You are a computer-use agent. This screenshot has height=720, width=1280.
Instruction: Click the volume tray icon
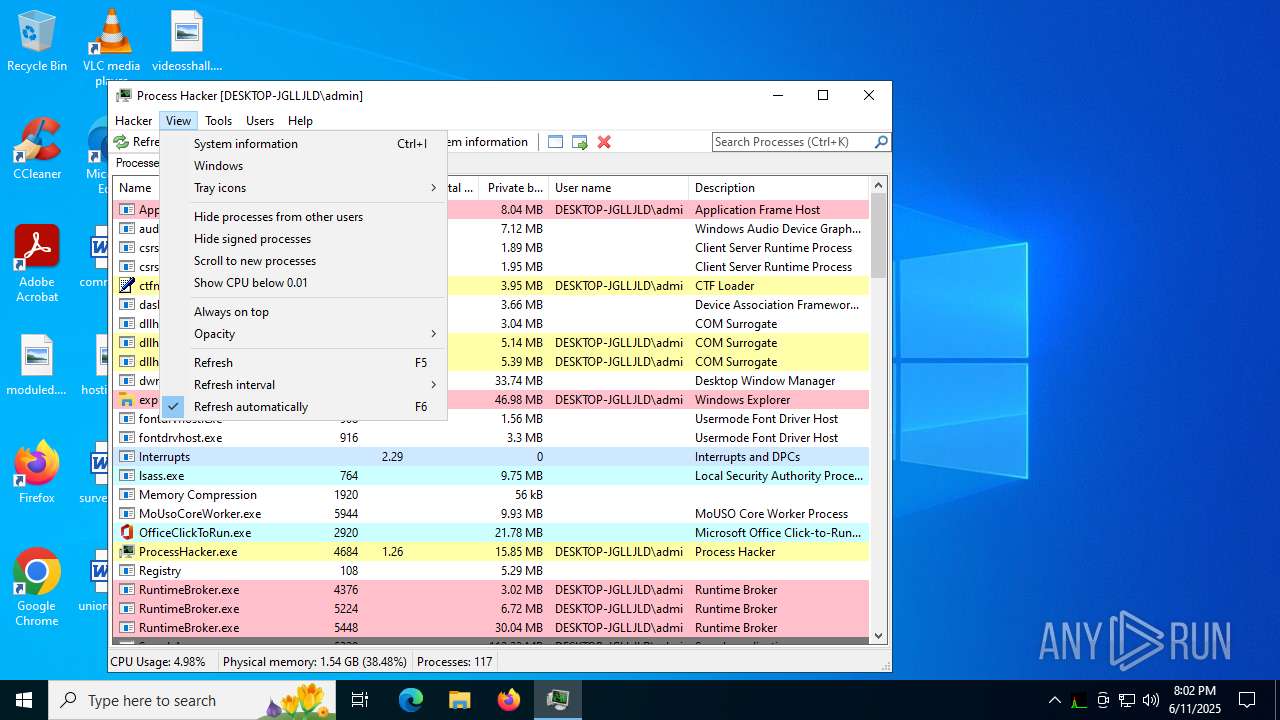(1151, 700)
